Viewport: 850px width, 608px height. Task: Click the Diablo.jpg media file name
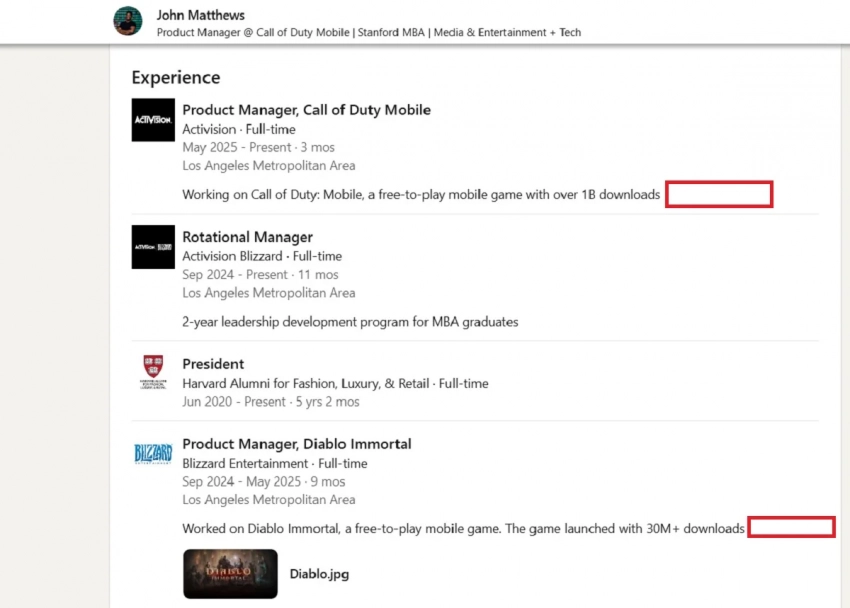319,574
